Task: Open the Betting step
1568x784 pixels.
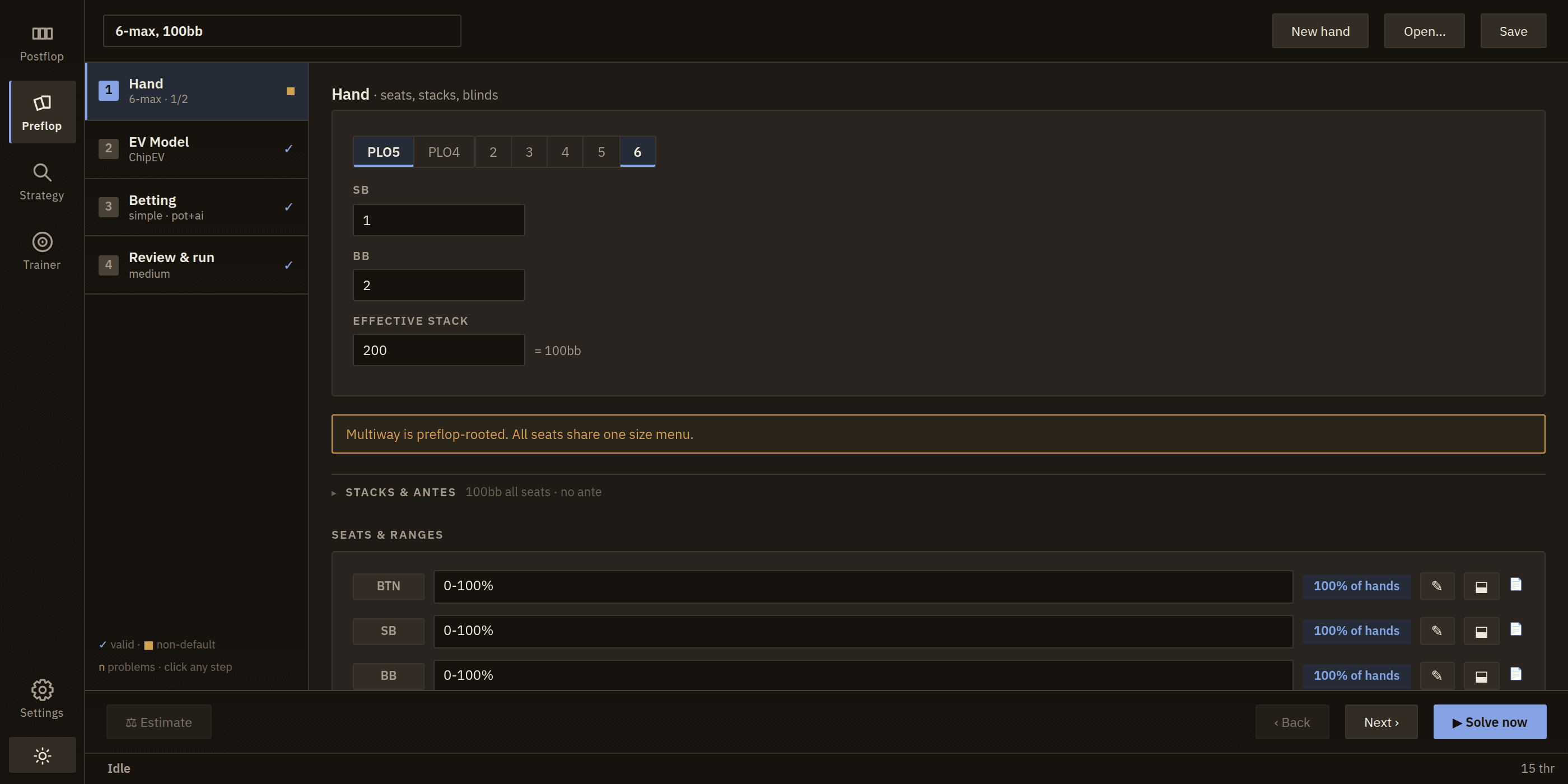Action: click(197, 207)
